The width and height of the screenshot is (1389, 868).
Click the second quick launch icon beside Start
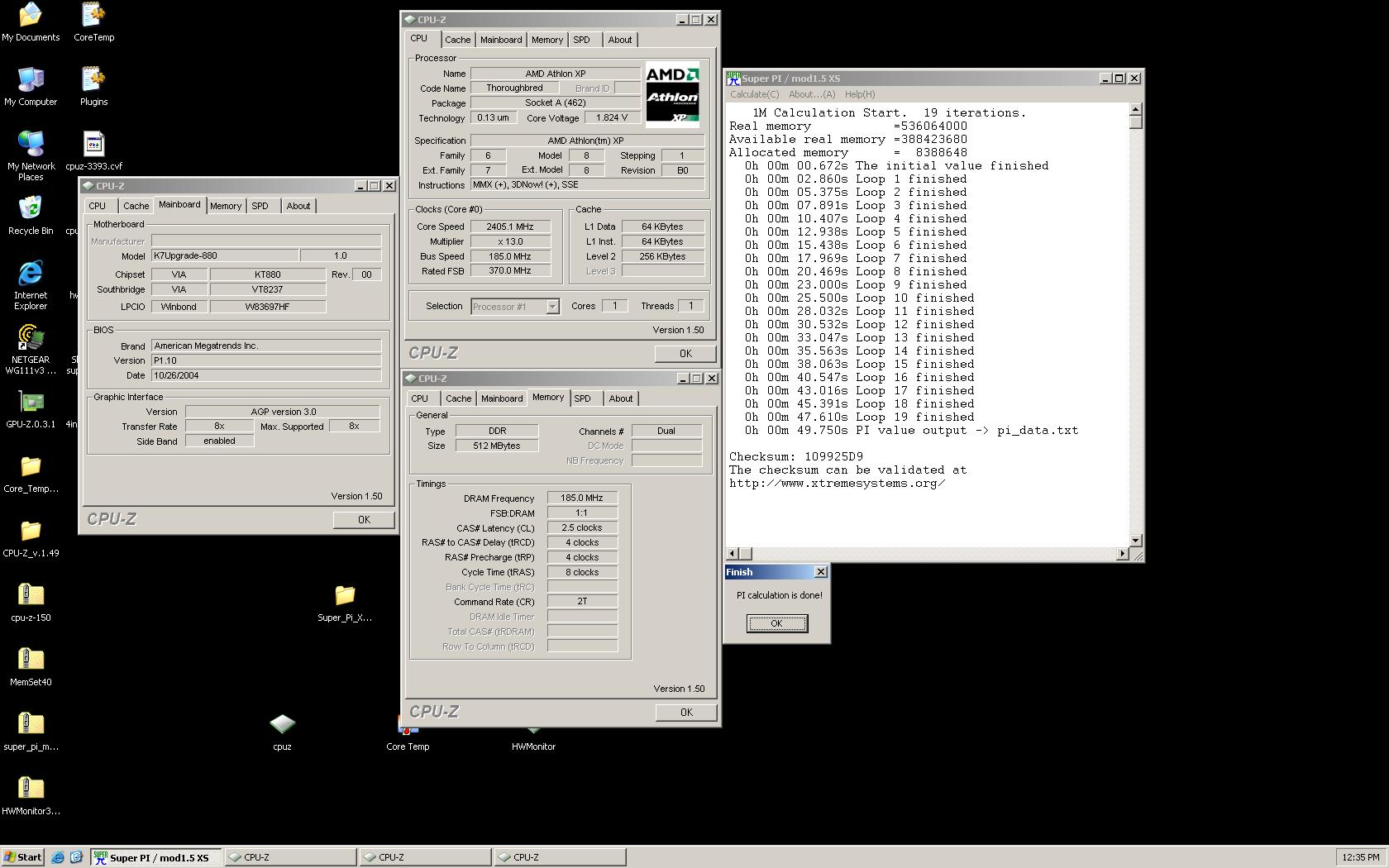pos(76,857)
